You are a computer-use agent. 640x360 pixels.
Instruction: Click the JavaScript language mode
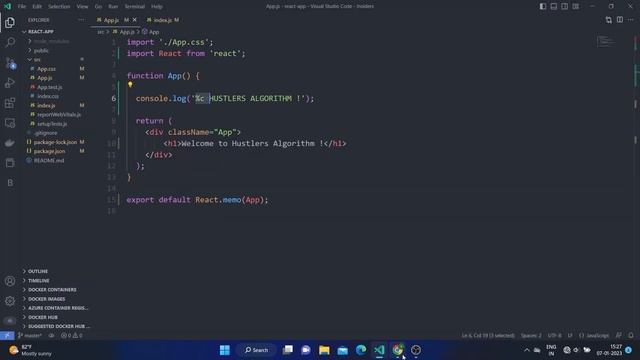click(x=594, y=336)
